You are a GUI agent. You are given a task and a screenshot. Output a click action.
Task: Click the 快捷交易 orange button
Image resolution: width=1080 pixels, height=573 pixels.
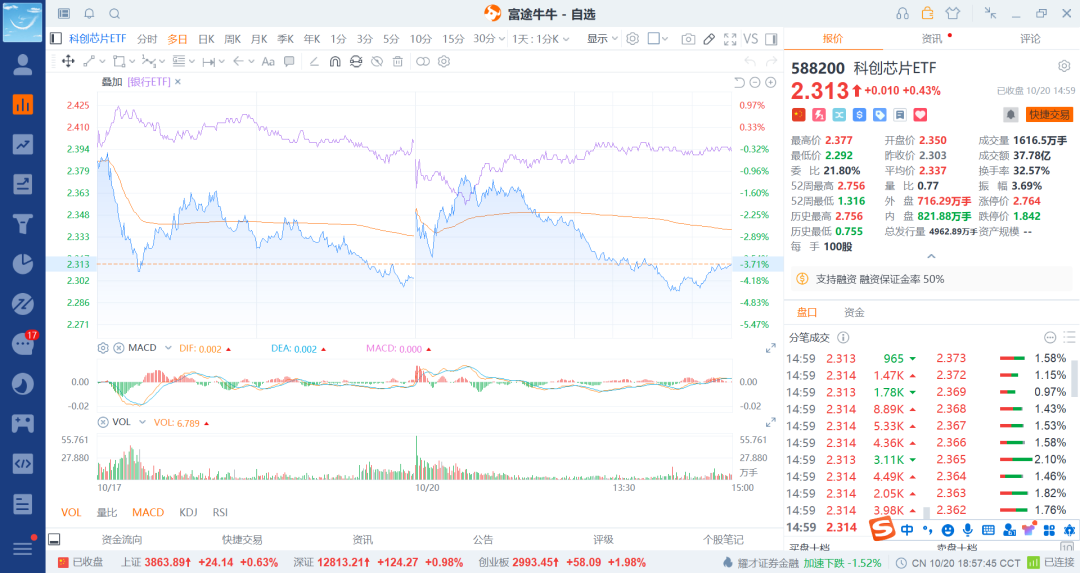[1049, 115]
